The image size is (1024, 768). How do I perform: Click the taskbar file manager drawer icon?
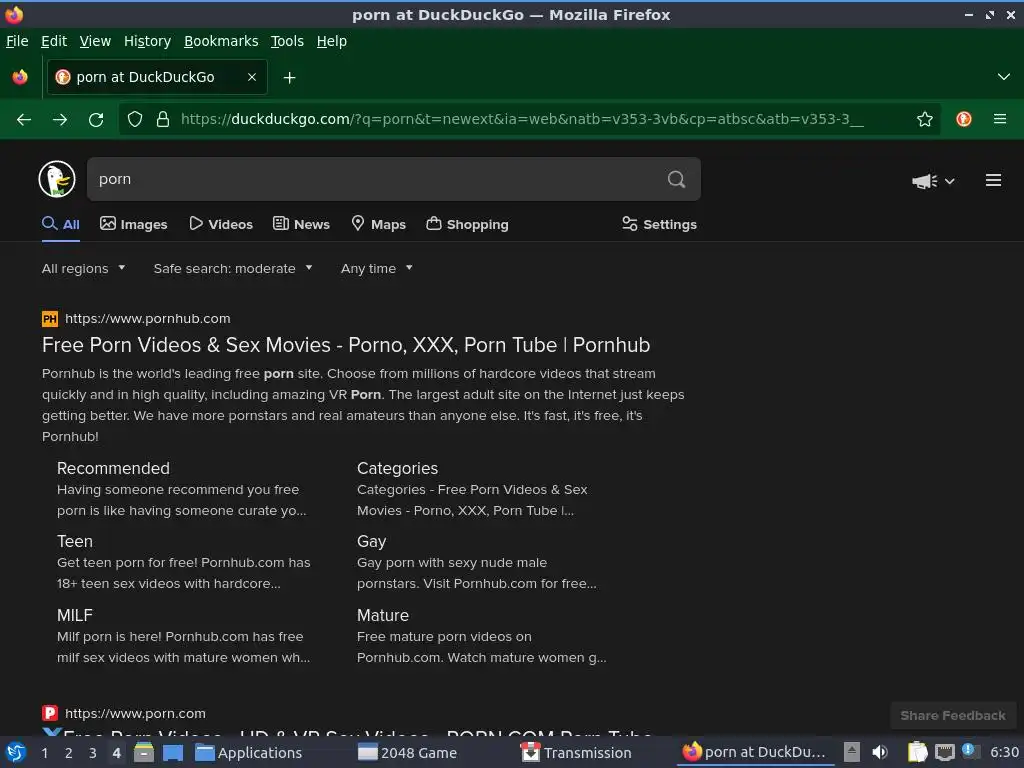[x=144, y=752]
